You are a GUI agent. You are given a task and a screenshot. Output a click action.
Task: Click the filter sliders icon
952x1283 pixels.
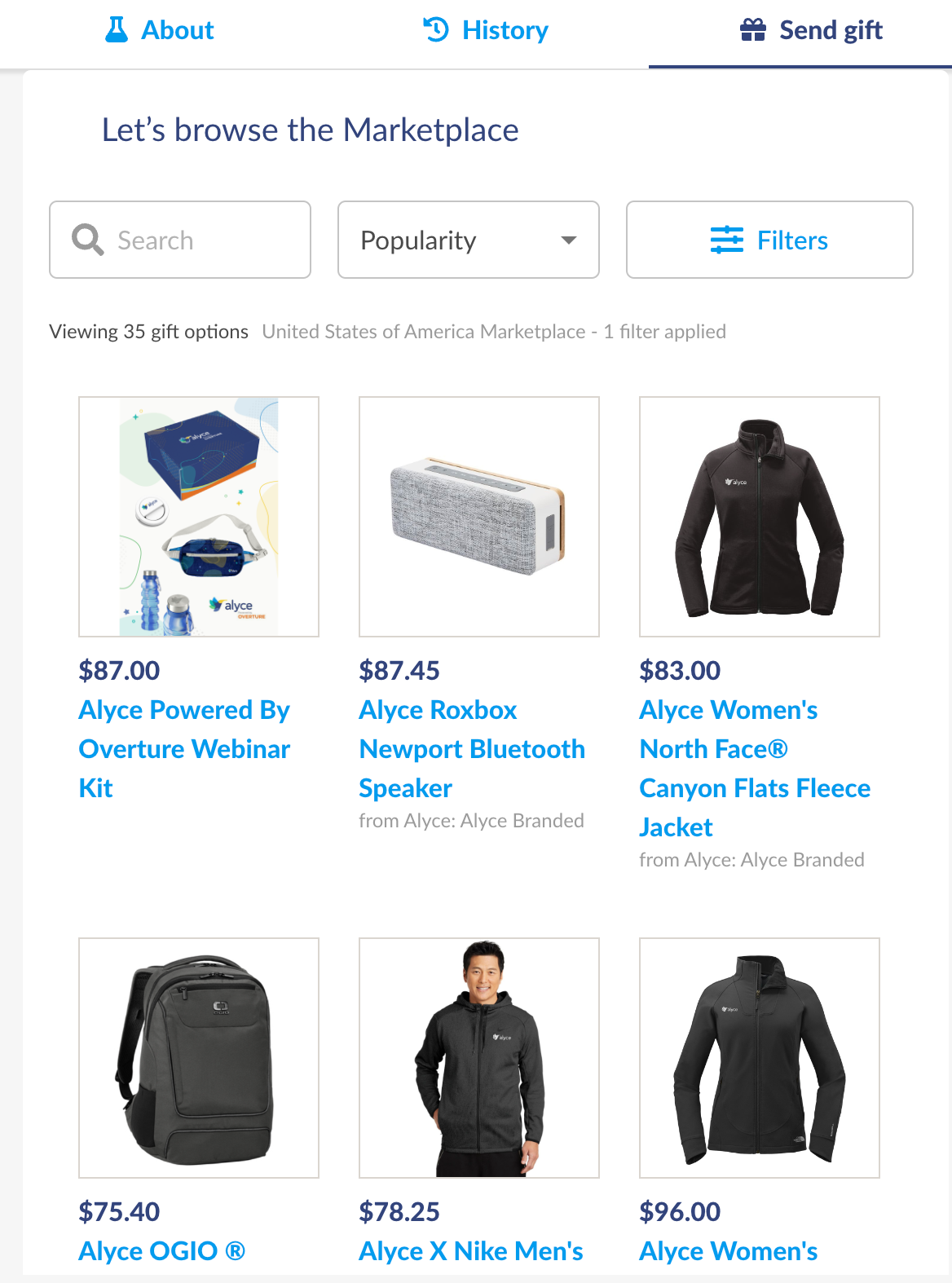coord(727,240)
